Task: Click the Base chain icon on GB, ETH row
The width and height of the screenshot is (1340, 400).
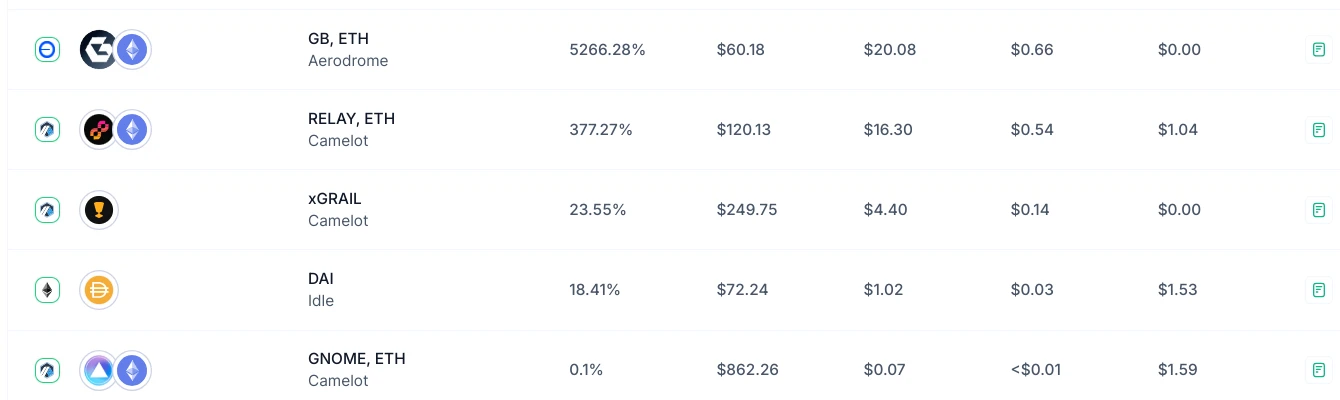Action: tap(48, 49)
